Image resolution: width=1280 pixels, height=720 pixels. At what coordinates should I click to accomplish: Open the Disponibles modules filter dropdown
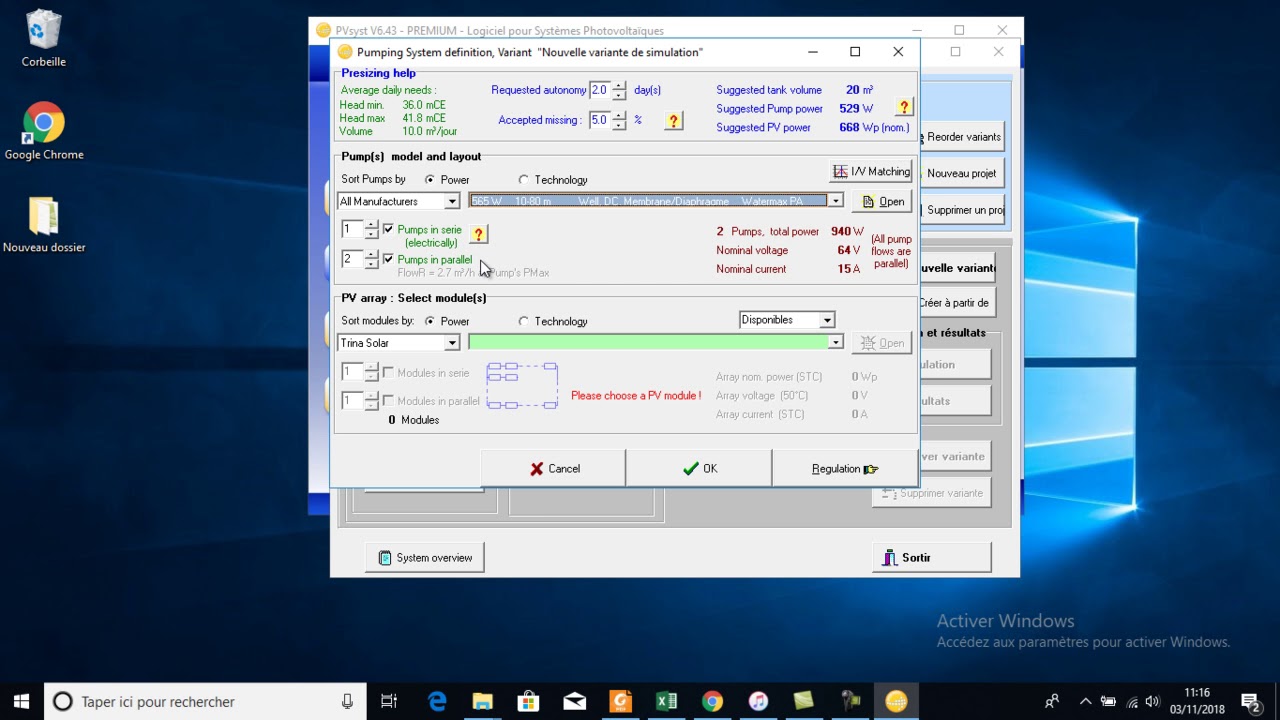coord(827,320)
